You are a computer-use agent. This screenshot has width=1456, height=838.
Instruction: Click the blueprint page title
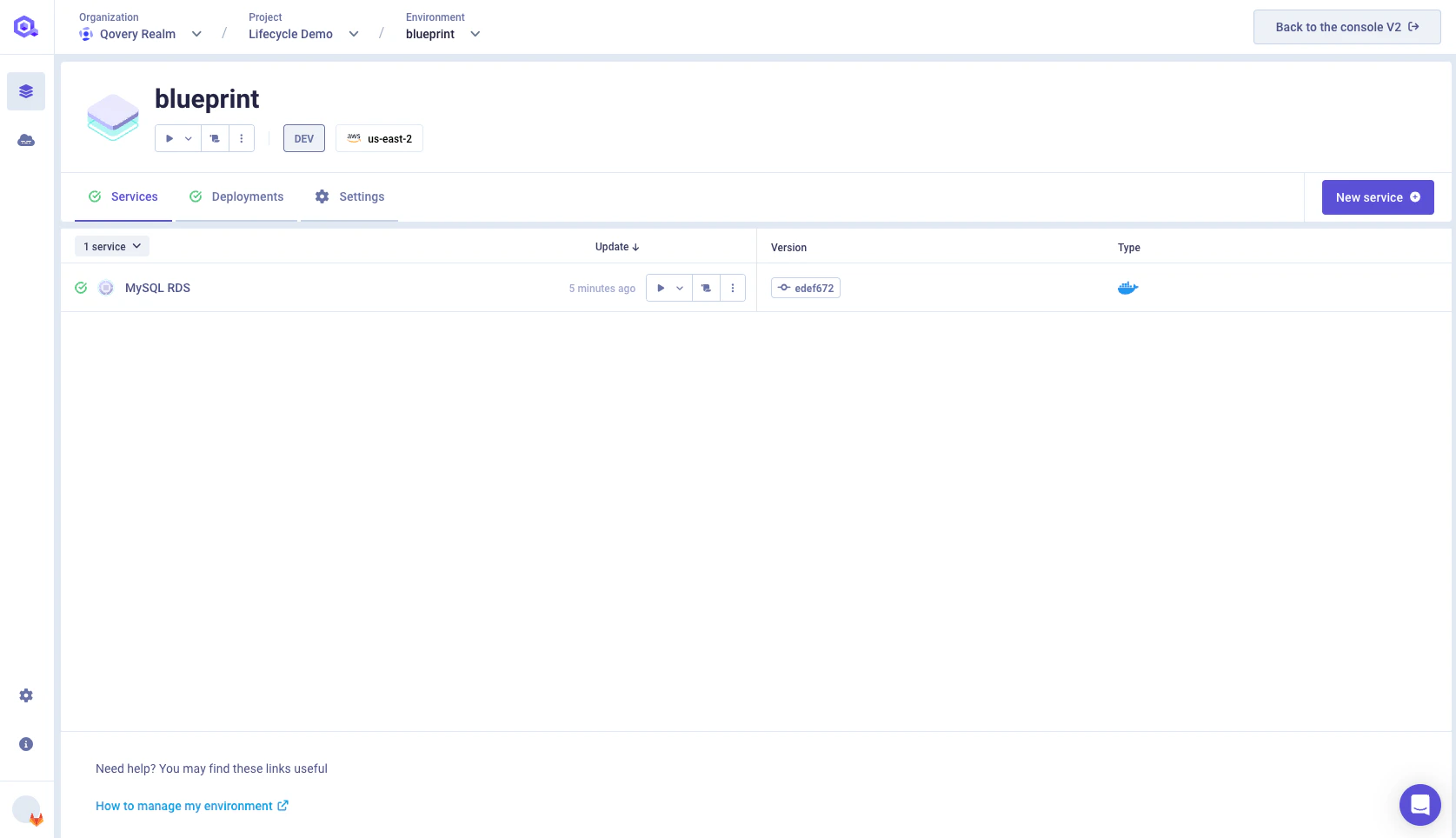(207, 99)
